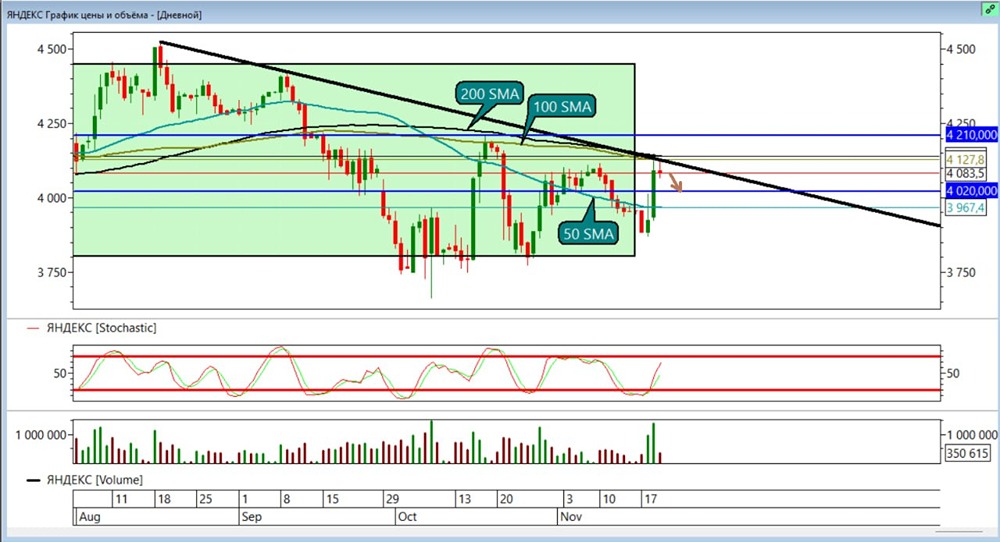Click the 3 967,4 price value label
This screenshot has height=542, width=1000.
pyautogui.click(x=965, y=208)
